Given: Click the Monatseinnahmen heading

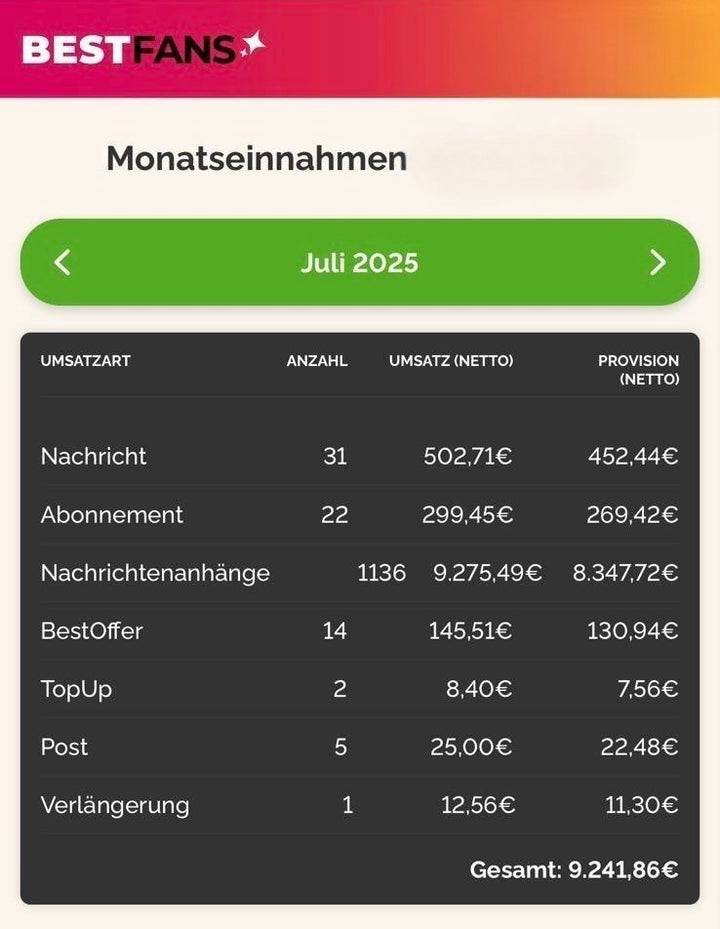Looking at the screenshot, I should 256,159.
